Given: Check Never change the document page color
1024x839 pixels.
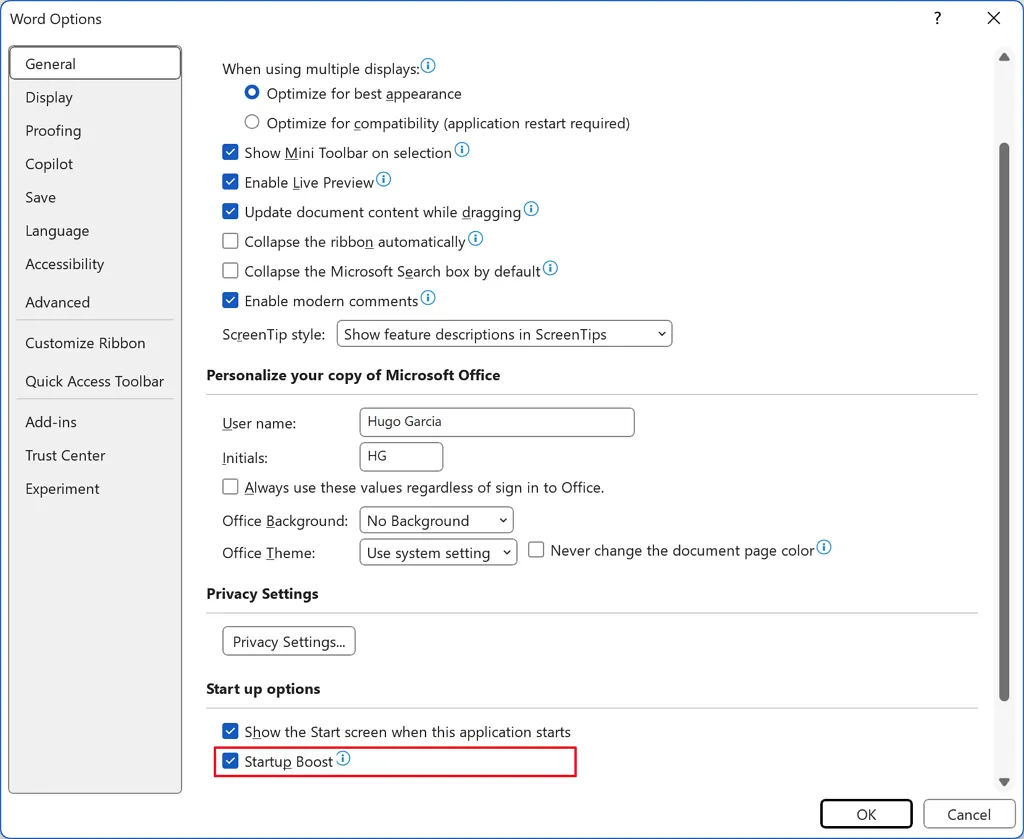Looking at the screenshot, I should point(536,550).
